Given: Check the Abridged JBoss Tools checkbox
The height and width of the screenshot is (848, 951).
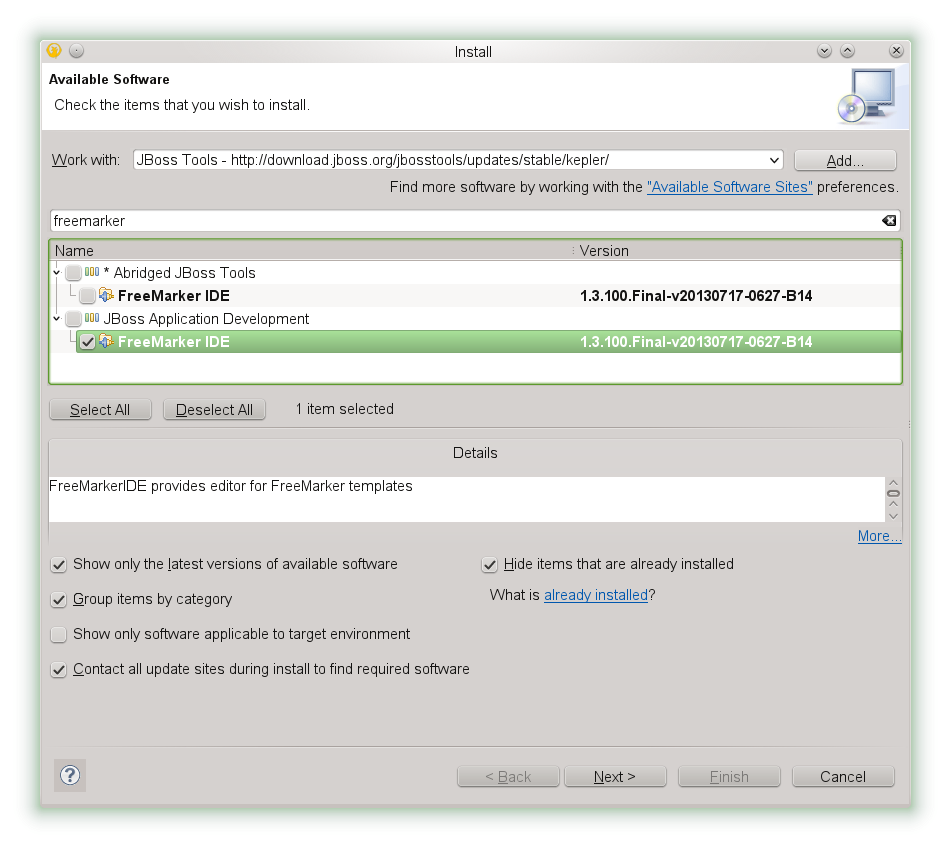Looking at the screenshot, I should pos(74,273).
